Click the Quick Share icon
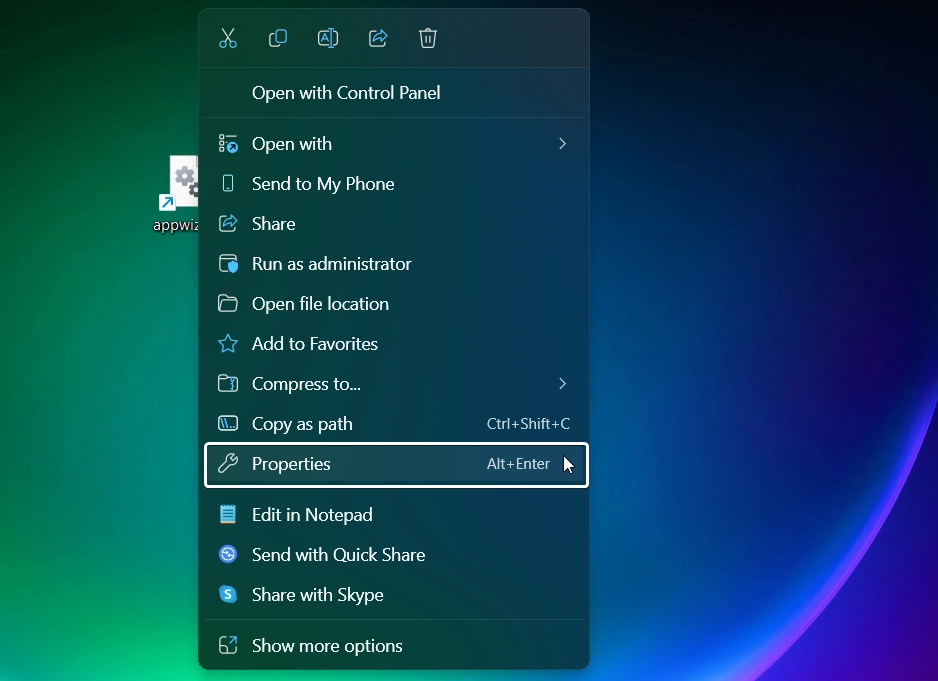 point(228,554)
